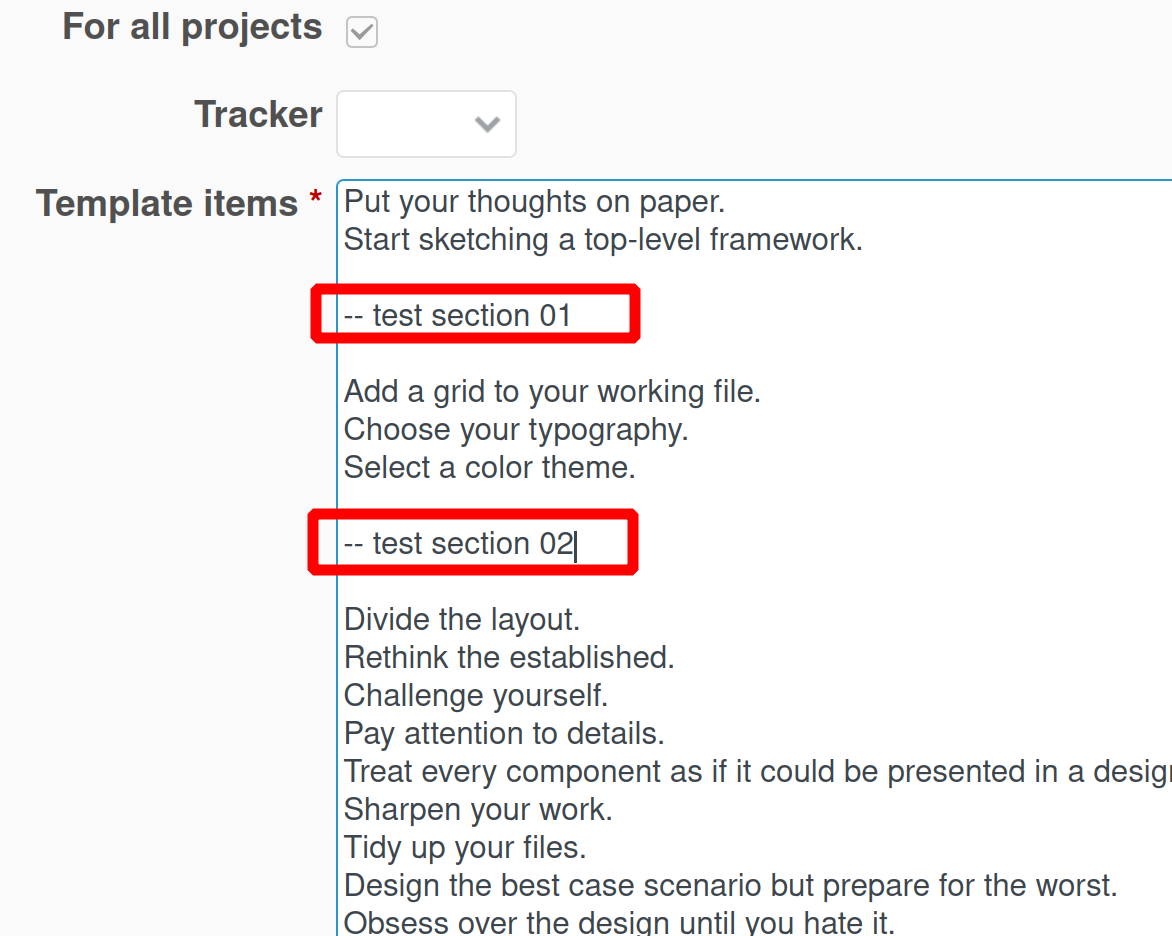The height and width of the screenshot is (936, 1172).
Task: Click the red asterisk beside Template items
Action: pyautogui.click(x=324, y=202)
